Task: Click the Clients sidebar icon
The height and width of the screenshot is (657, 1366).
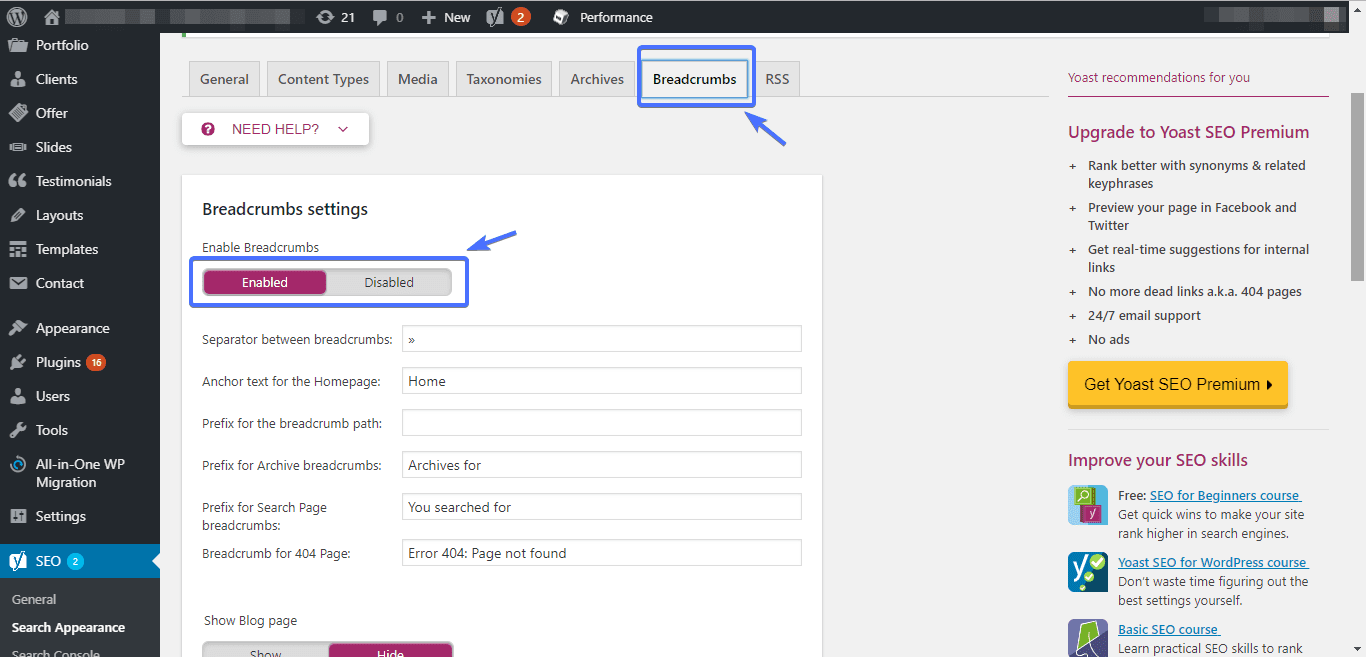Action: pyautogui.click(x=17, y=79)
